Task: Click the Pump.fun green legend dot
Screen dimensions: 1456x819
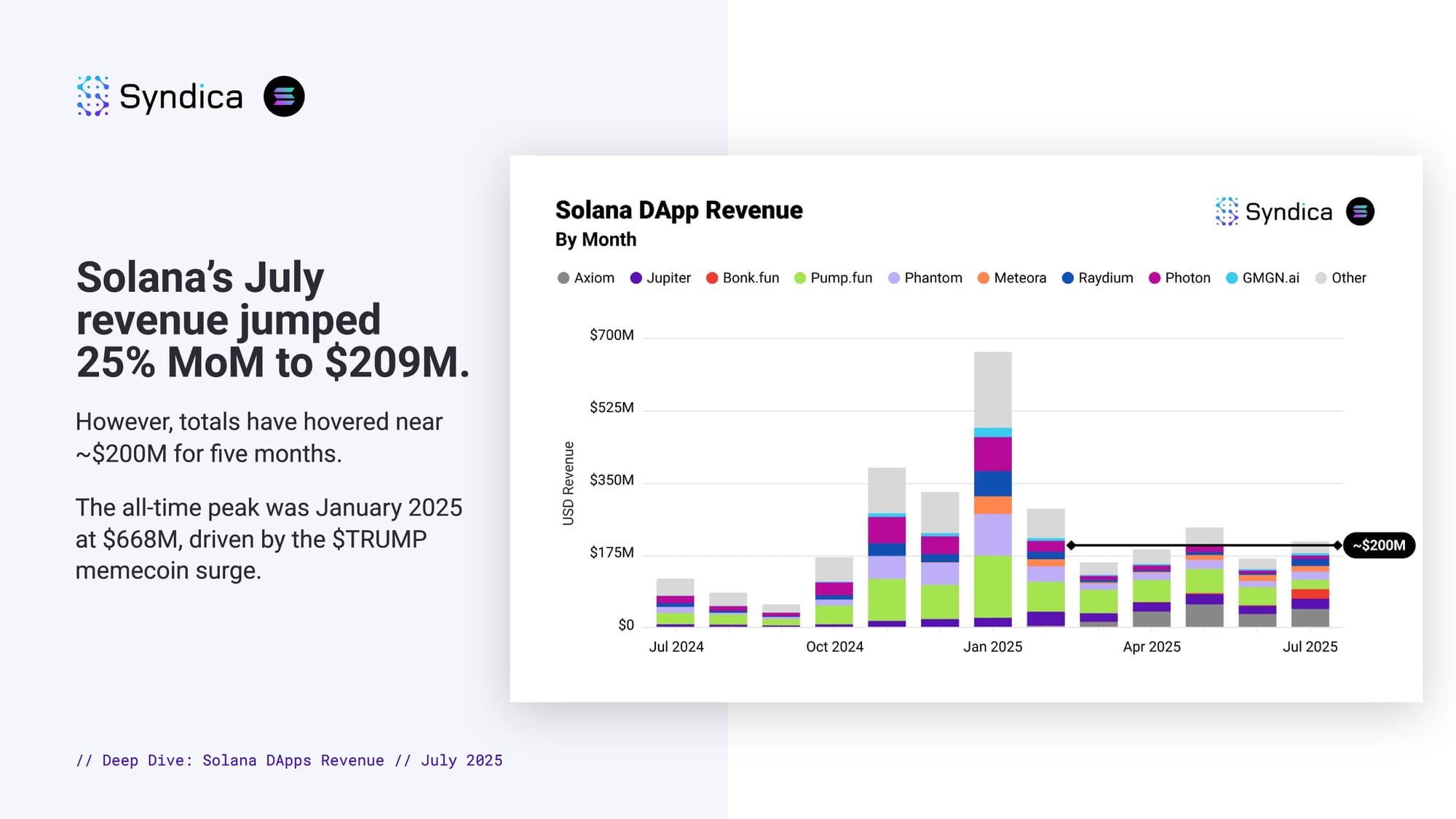Action: (799, 278)
